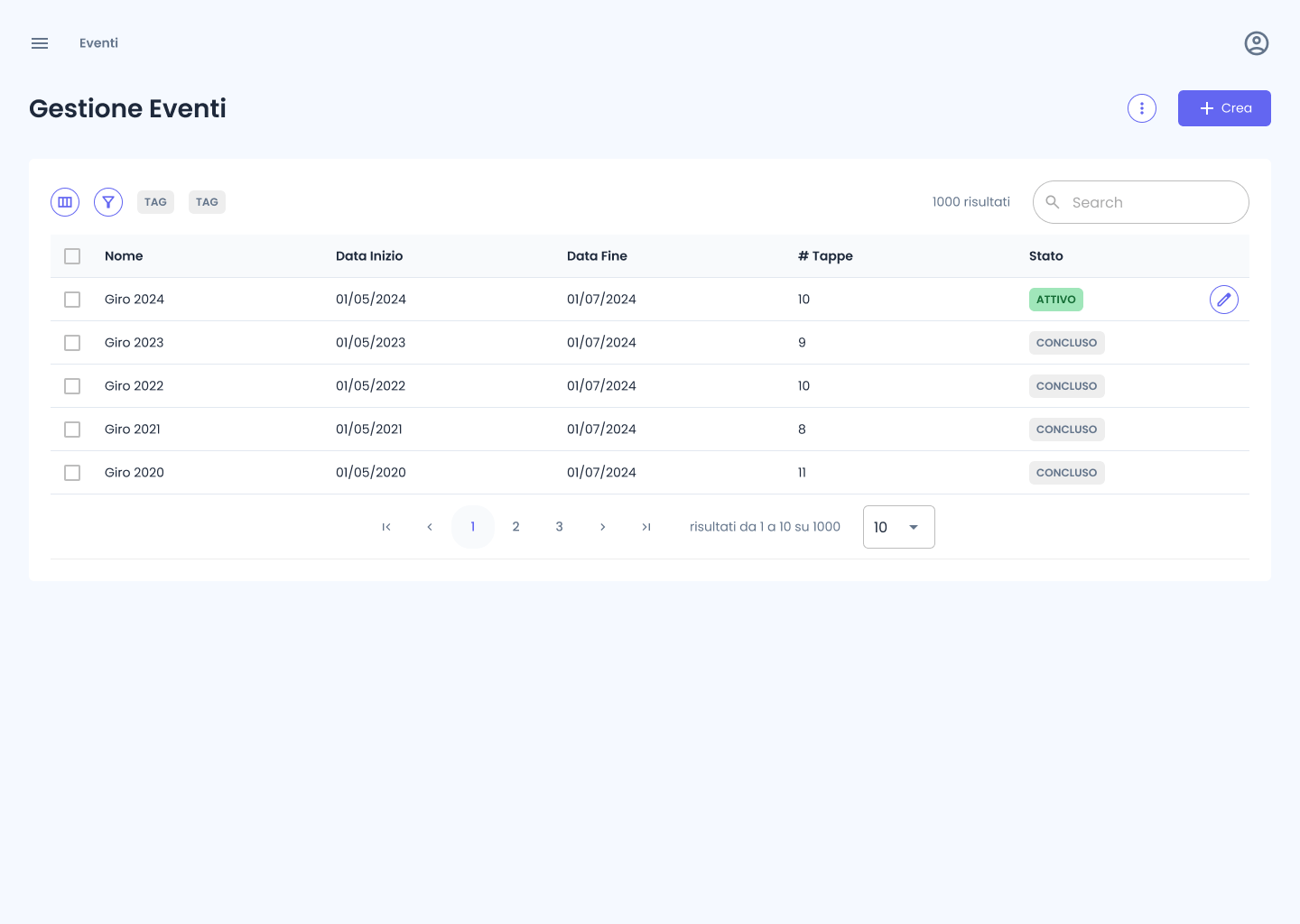Open the rows-per-page dropdown showing 10
The width and height of the screenshot is (1300, 924).
(899, 527)
